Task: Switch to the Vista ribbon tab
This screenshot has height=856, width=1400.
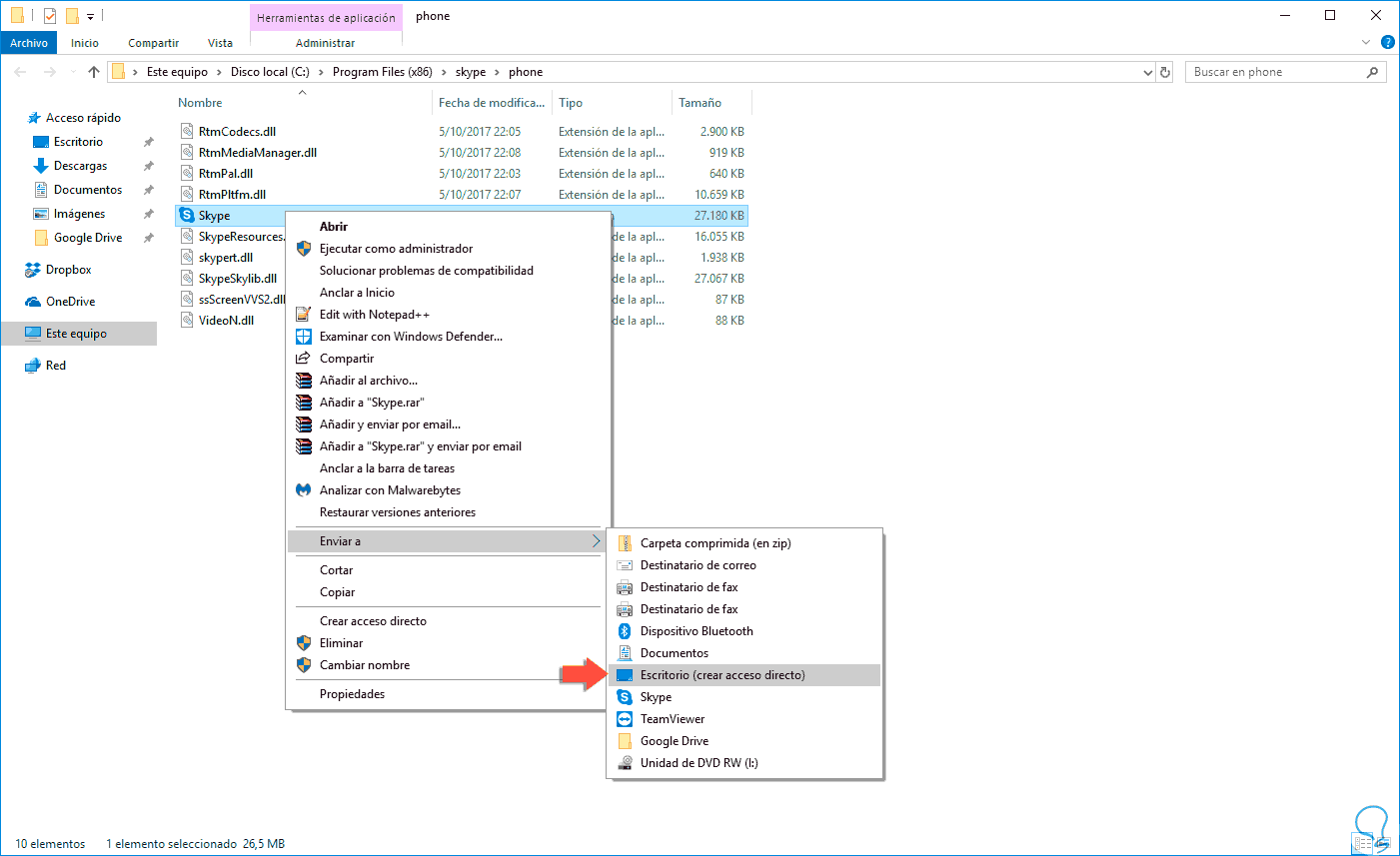Action: click(220, 43)
